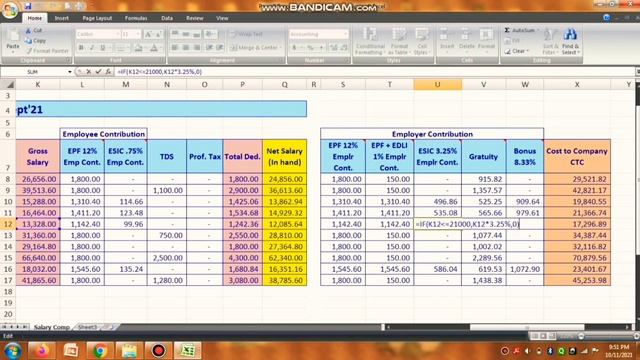Switch to the Review tab
The height and width of the screenshot is (360, 640).
[195, 18]
